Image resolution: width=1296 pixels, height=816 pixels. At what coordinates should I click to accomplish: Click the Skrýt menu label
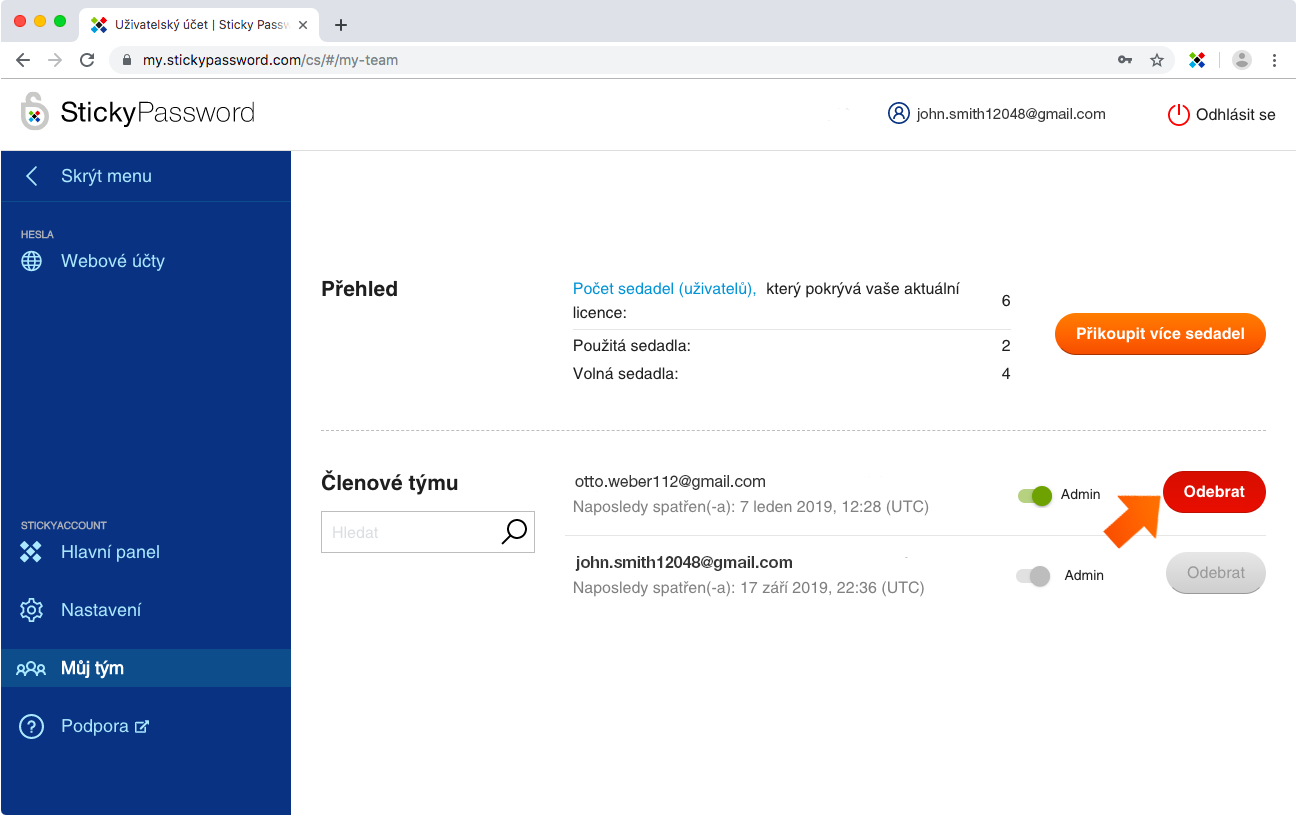click(x=106, y=176)
